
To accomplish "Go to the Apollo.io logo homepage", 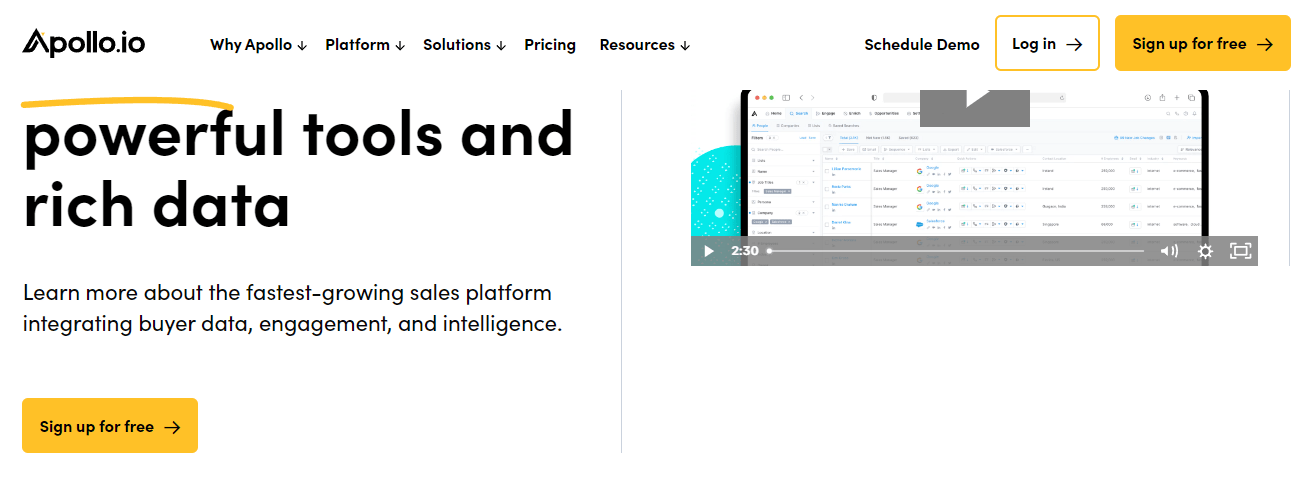I will (x=84, y=43).
